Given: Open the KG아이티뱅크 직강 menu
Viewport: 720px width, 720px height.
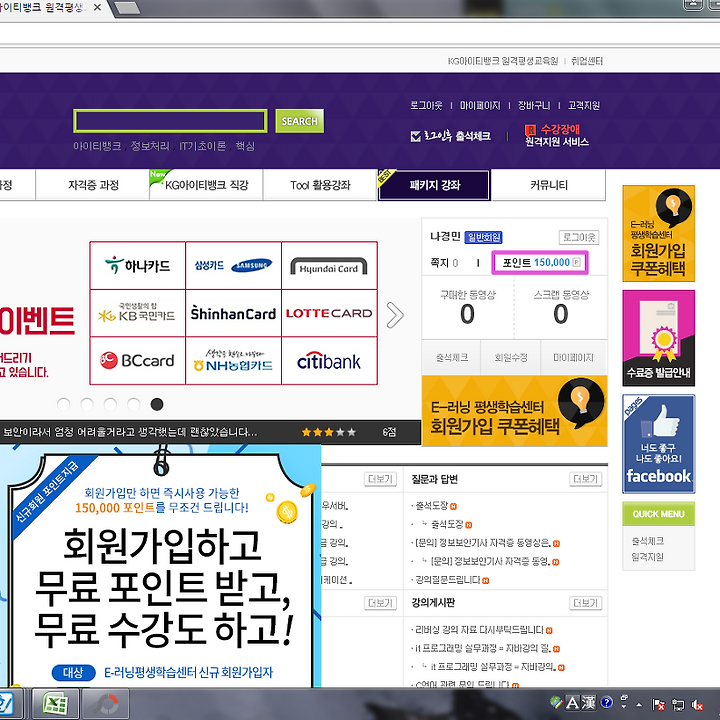Looking at the screenshot, I should pyautogui.click(x=206, y=185).
